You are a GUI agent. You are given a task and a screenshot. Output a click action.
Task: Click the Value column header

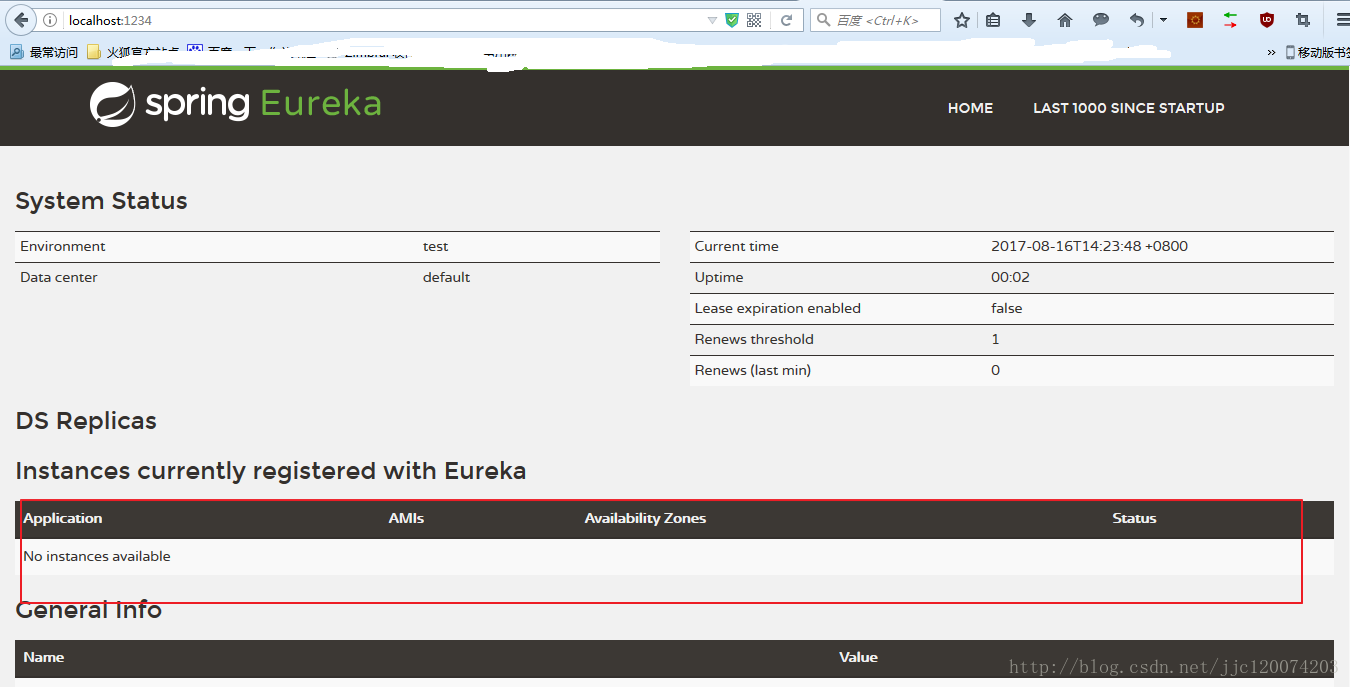click(x=858, y=657)
